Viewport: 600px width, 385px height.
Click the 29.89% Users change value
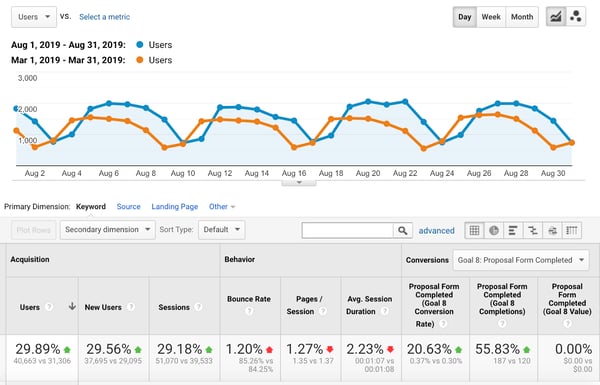point(38,349)
